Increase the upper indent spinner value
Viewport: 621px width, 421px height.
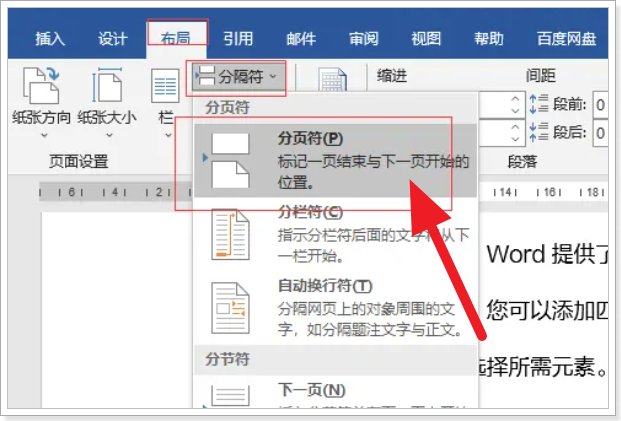pyautogui.click(x=515, y=99)
